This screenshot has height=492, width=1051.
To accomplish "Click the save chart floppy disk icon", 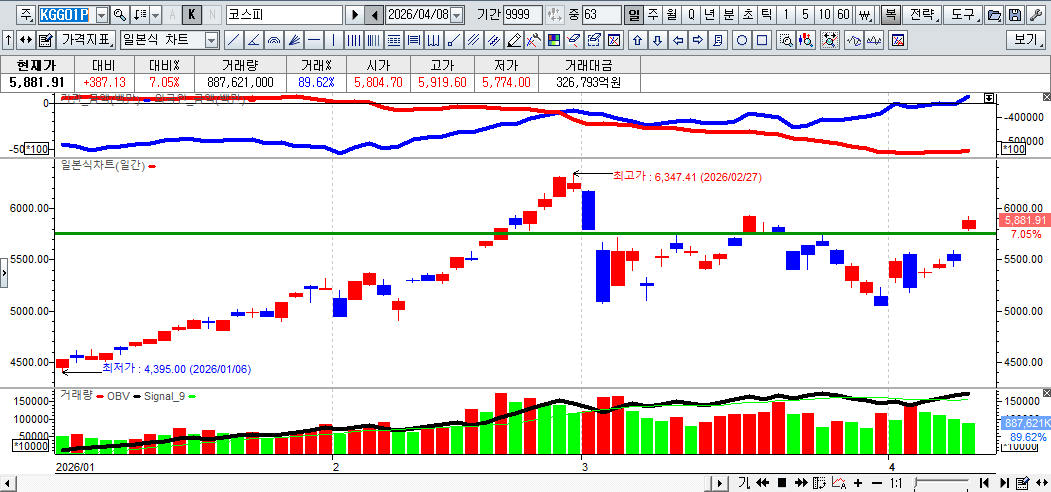I will click(1015, 15).
